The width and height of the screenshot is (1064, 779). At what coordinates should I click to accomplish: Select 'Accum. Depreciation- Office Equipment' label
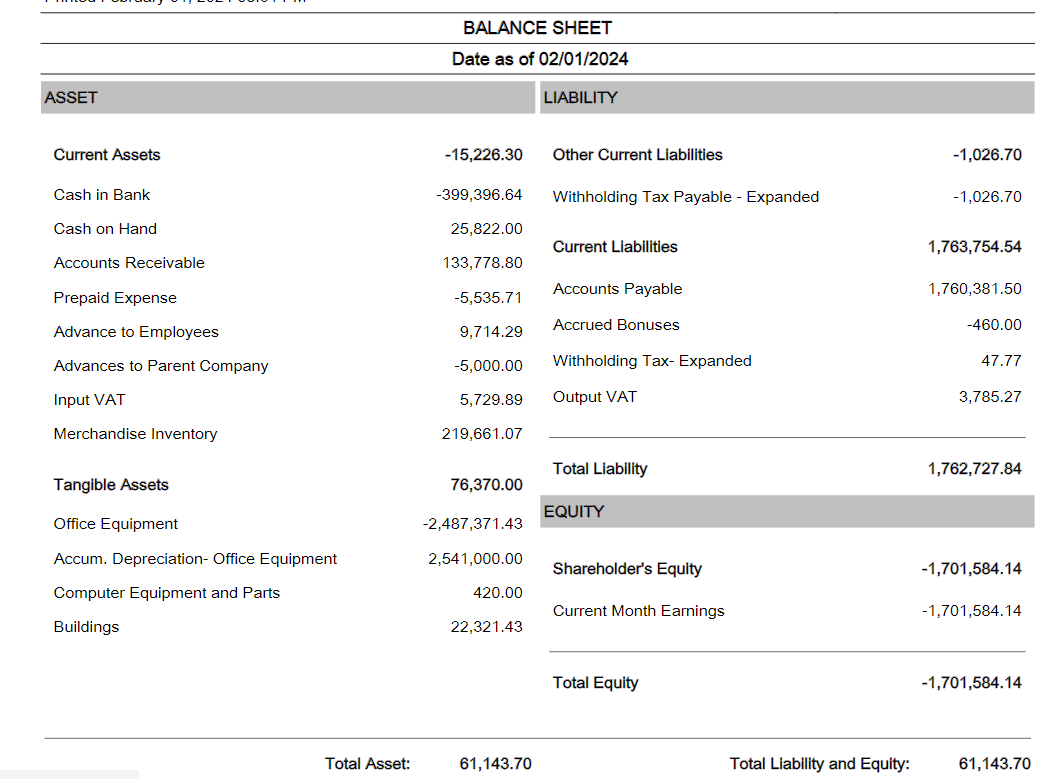click(195, 558)
